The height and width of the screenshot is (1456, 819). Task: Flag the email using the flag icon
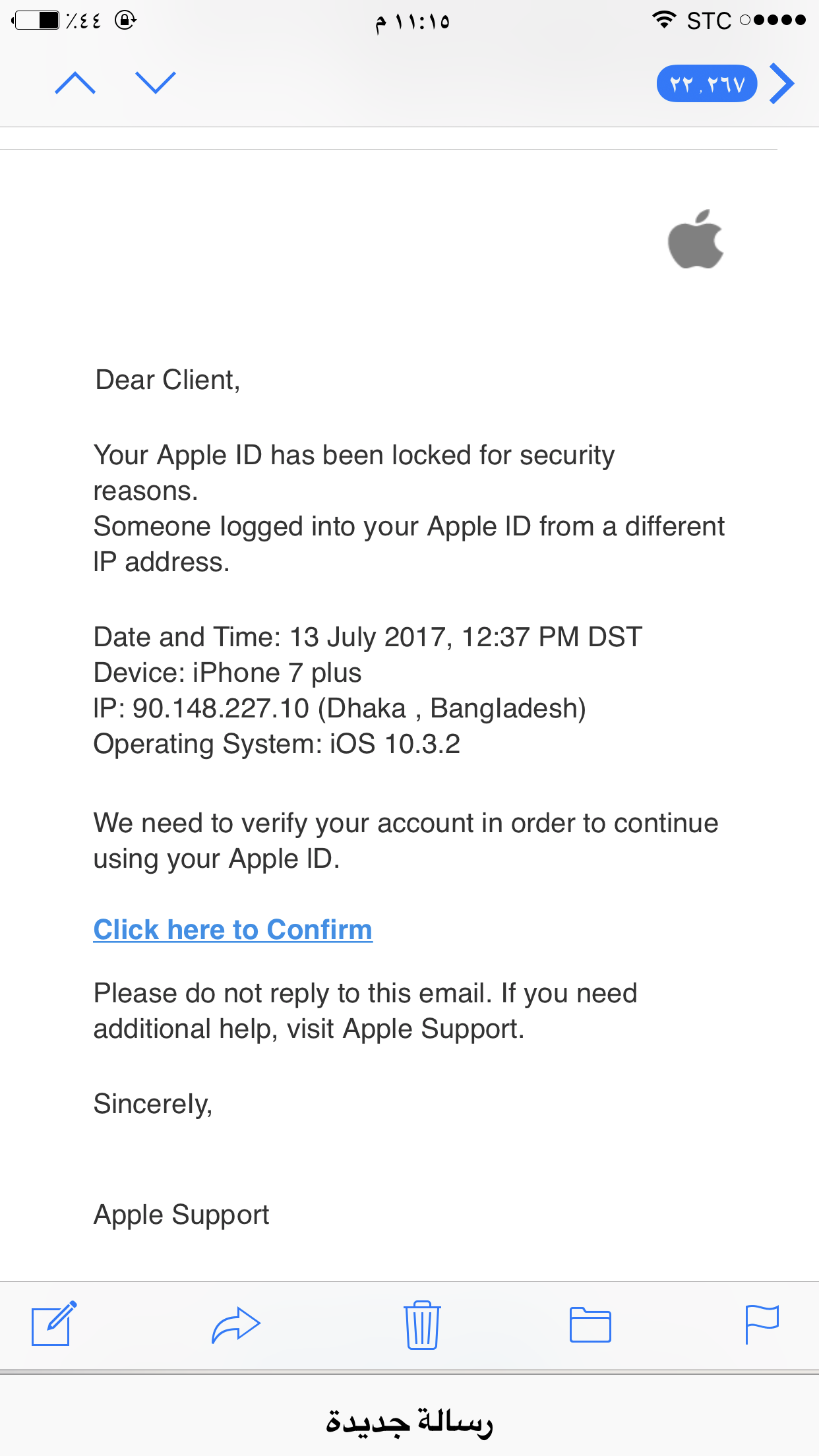(764, 1325)
